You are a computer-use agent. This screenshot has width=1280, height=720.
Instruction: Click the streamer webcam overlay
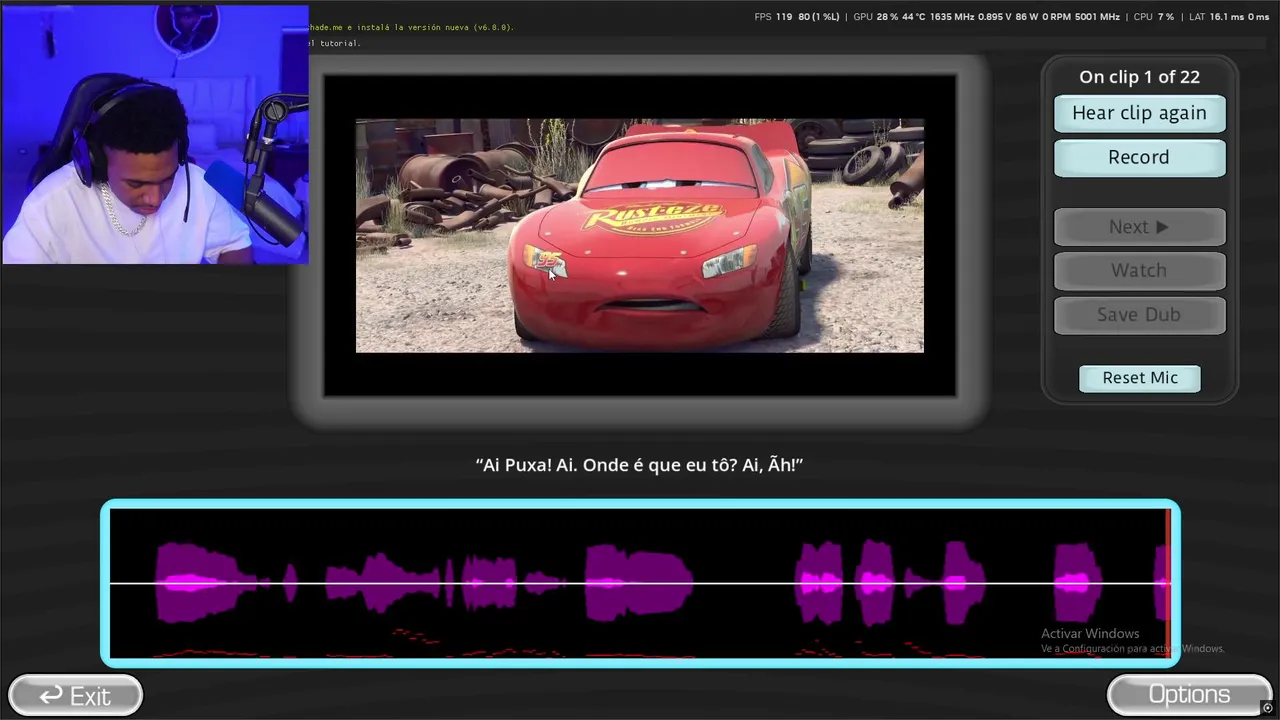155,134
